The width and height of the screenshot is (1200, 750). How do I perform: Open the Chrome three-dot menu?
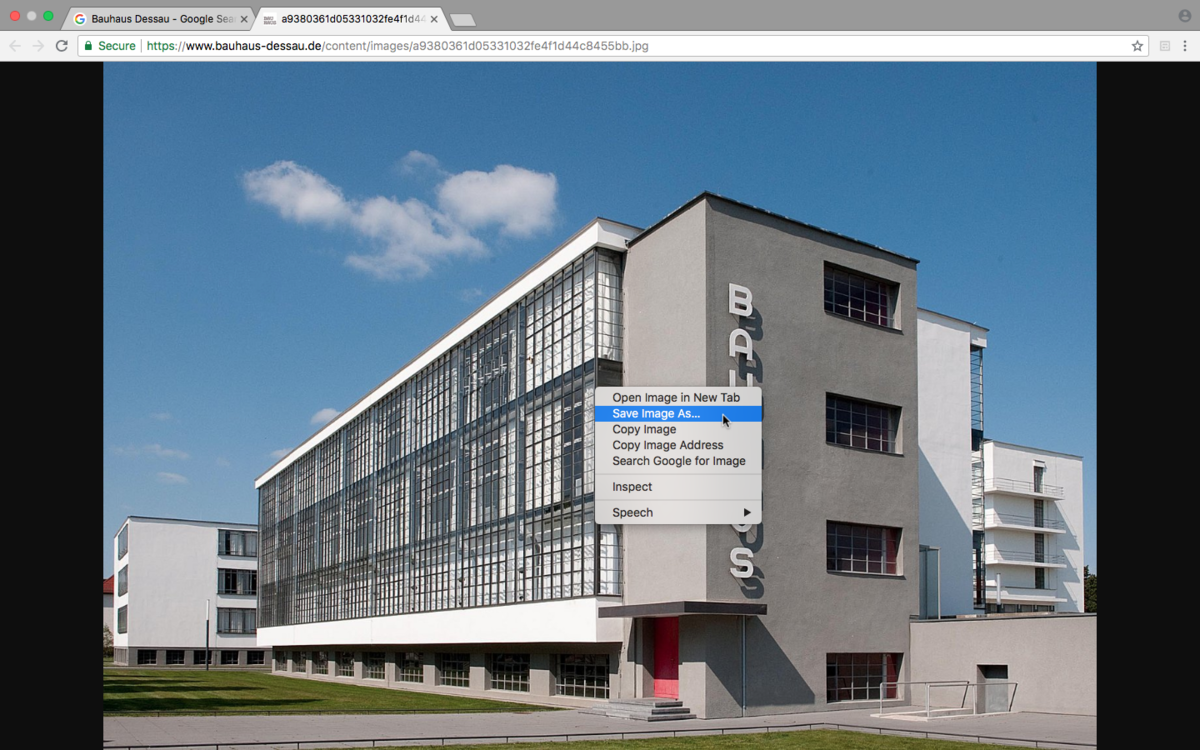(1185, 46)
